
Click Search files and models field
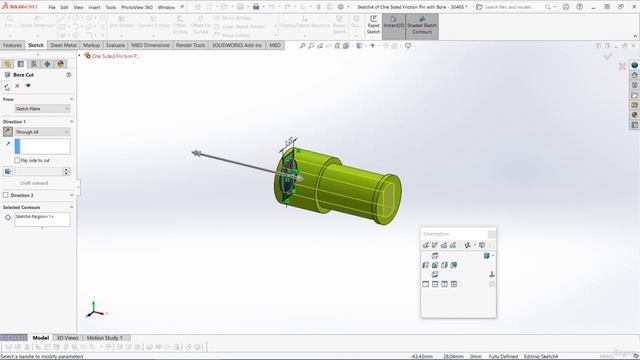(513, 7)
